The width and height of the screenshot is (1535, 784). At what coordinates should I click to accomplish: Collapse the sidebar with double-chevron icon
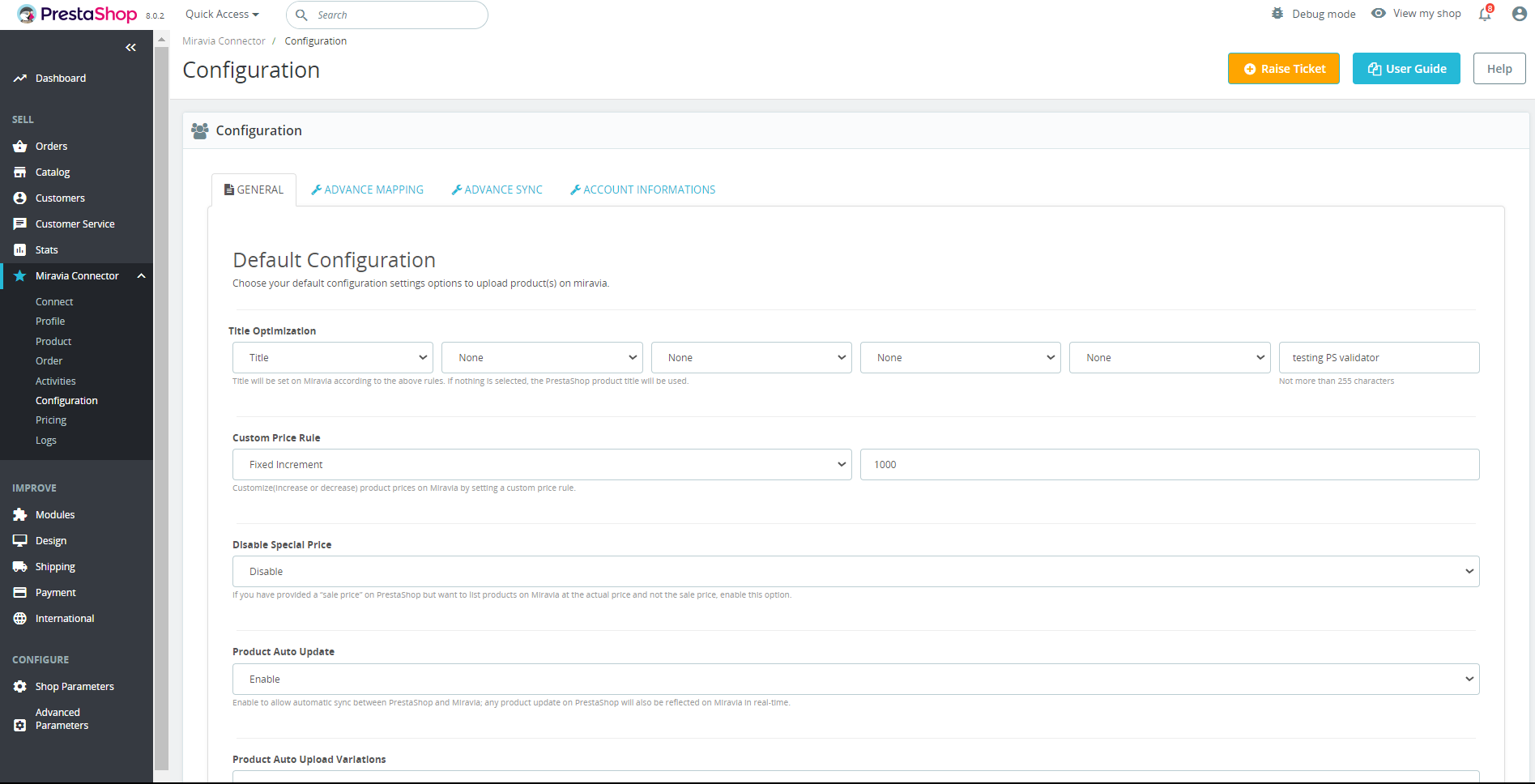130,48
